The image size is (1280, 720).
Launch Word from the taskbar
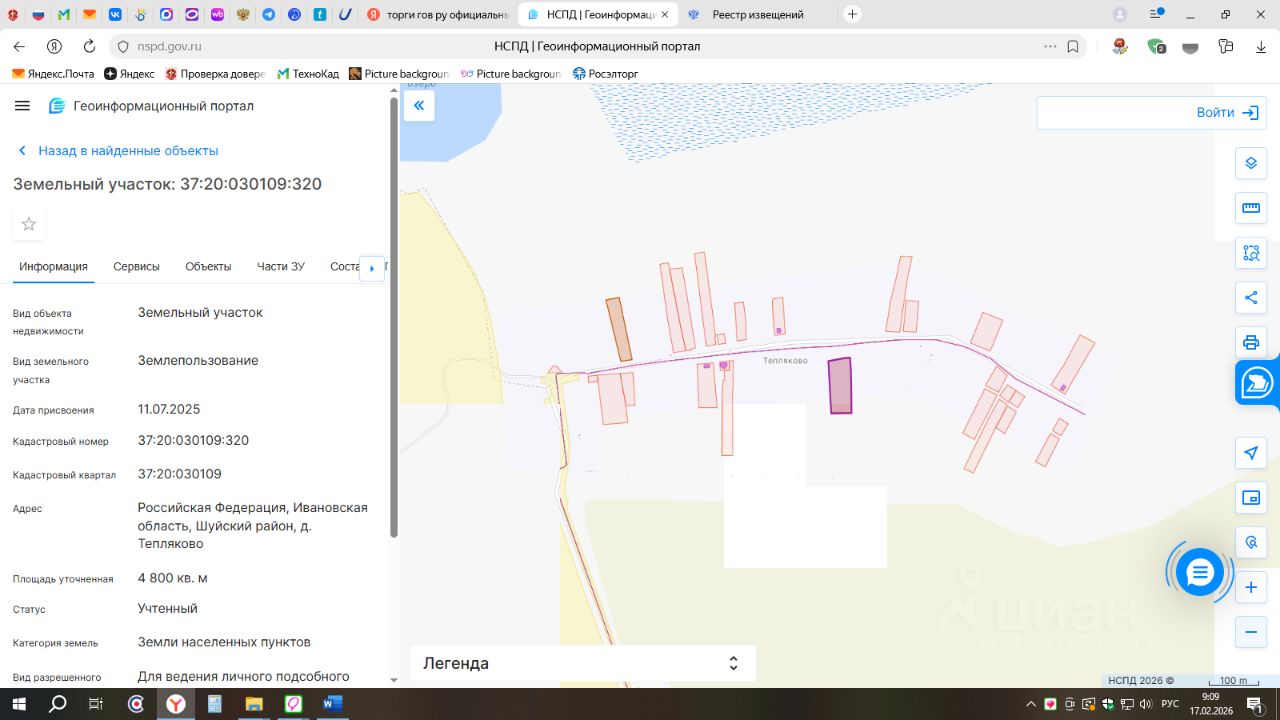tap(332, 704)
